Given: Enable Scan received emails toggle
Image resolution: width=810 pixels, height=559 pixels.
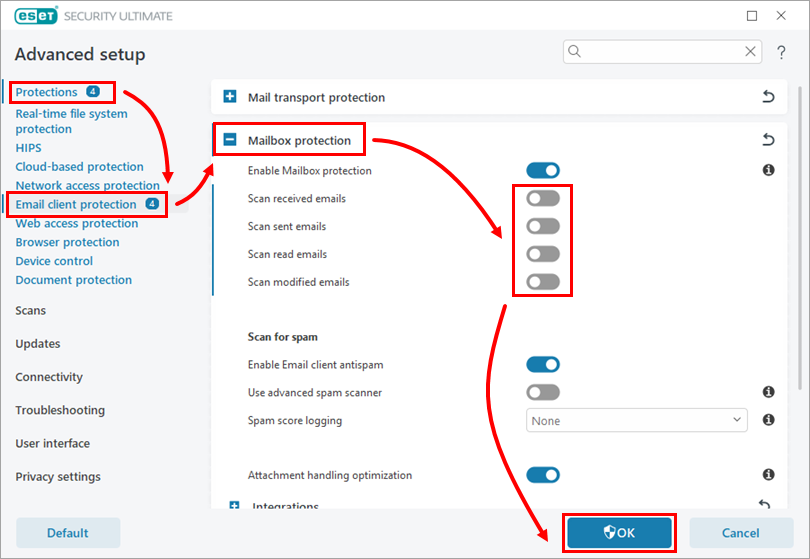Looking at the screenshot, I should click(x=543, y=199).
